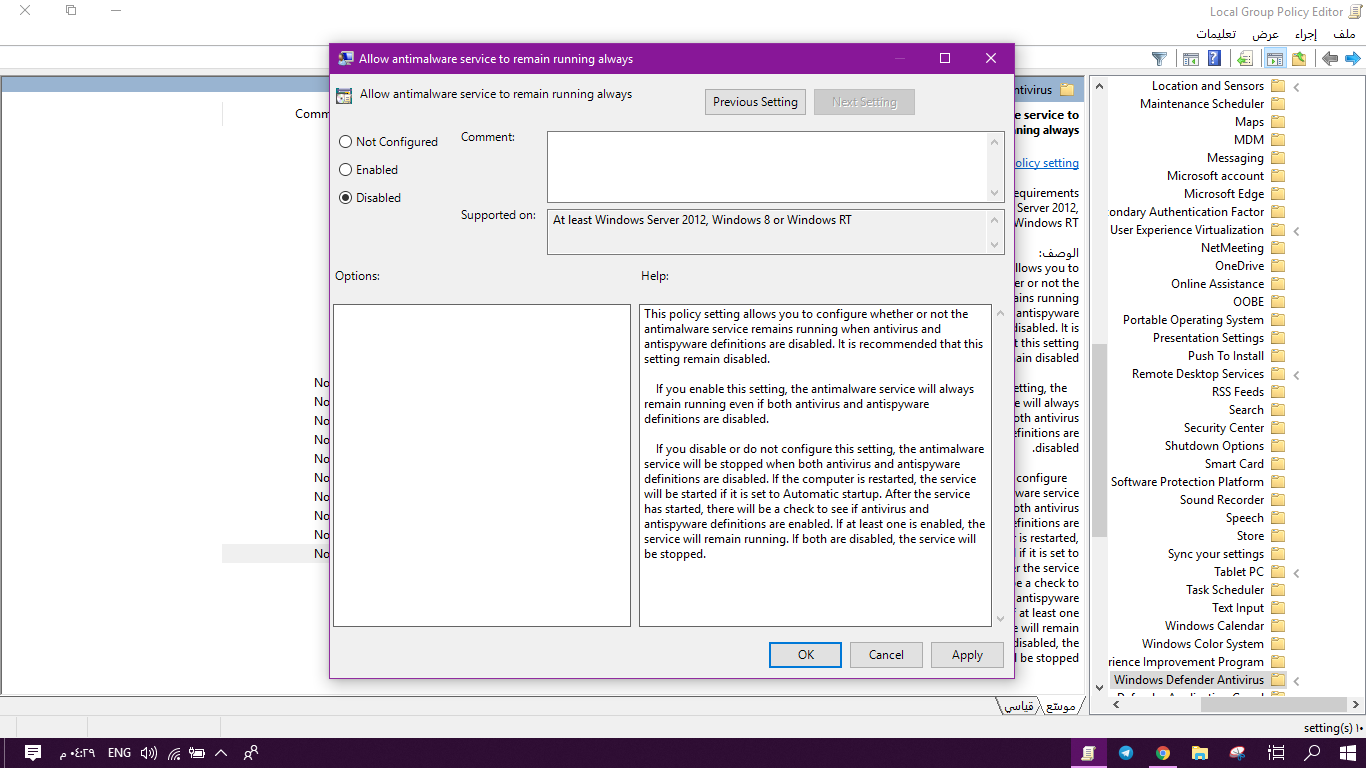Click the Up one level folder icon

coord(1298,59)
